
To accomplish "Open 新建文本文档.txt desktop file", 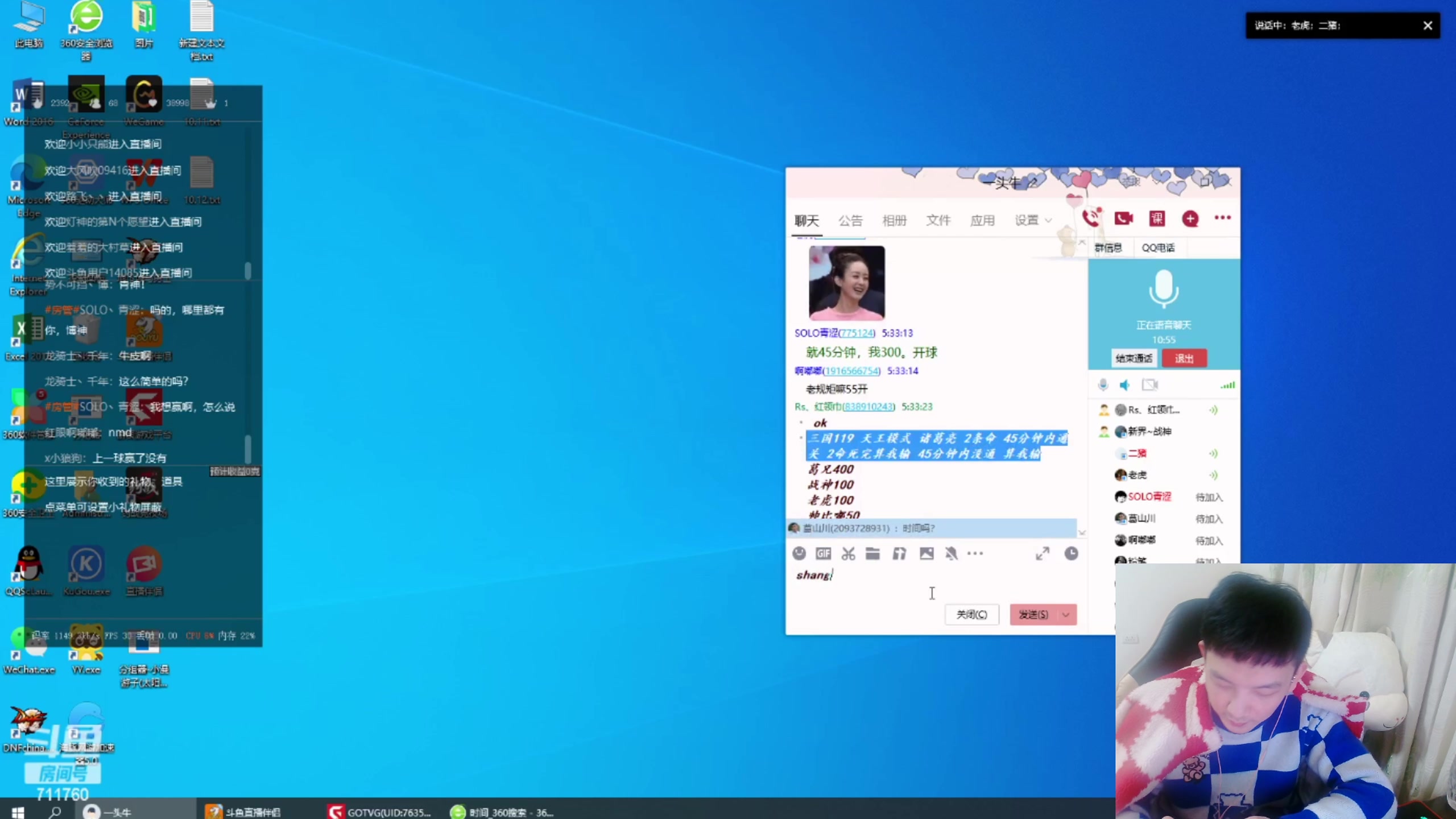I will (x=202, y=31).
